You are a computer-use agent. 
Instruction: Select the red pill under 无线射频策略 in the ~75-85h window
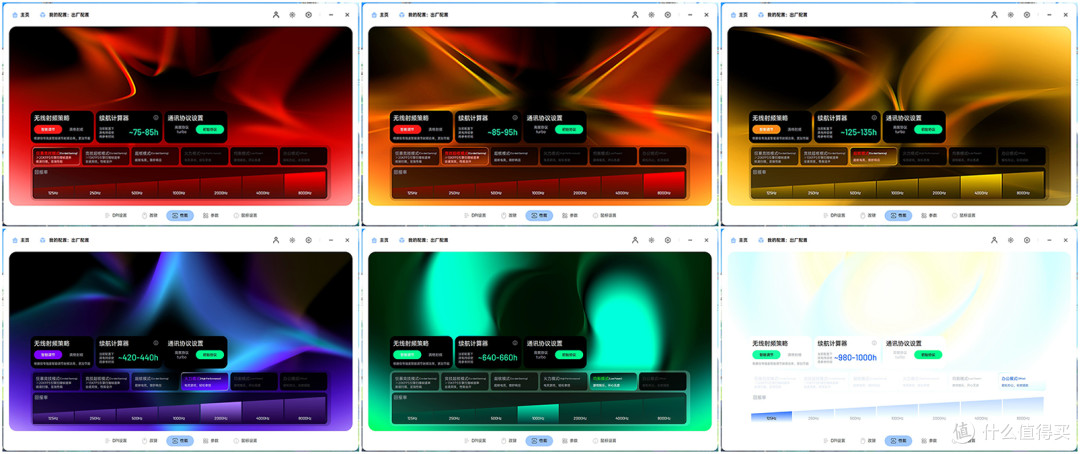pyautogui.click(x=48, y=129)
